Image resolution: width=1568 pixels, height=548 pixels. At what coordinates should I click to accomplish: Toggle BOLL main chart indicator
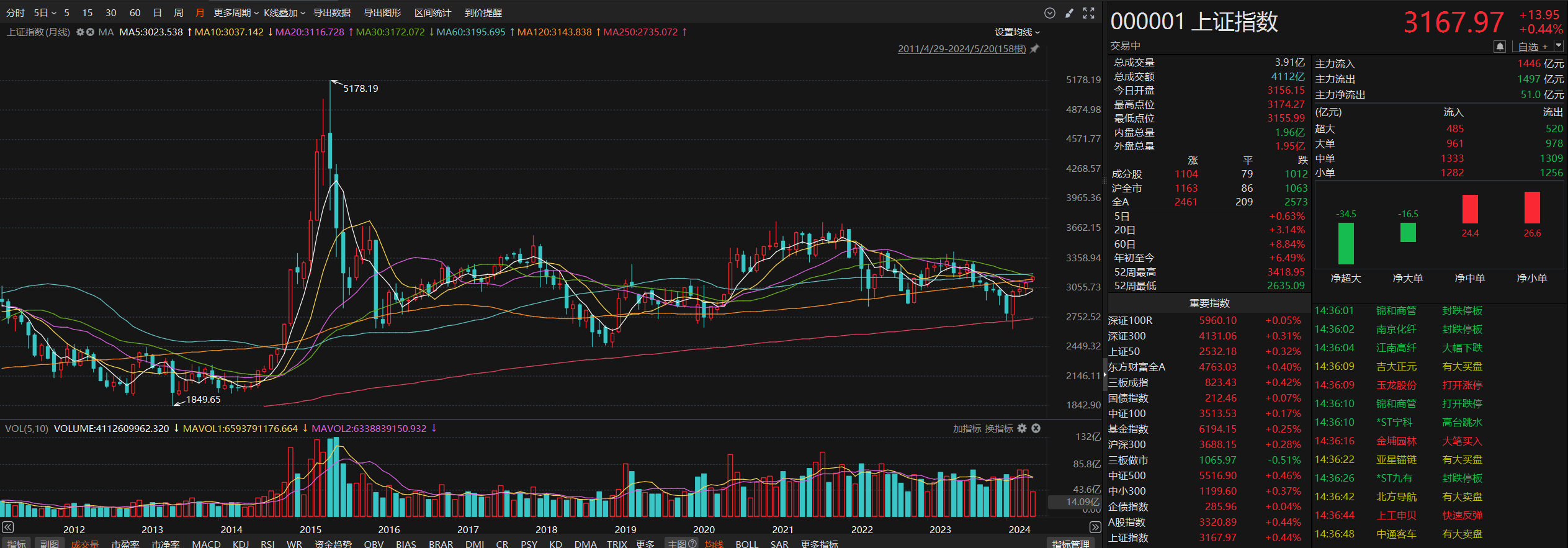click(x=746, y=544)
